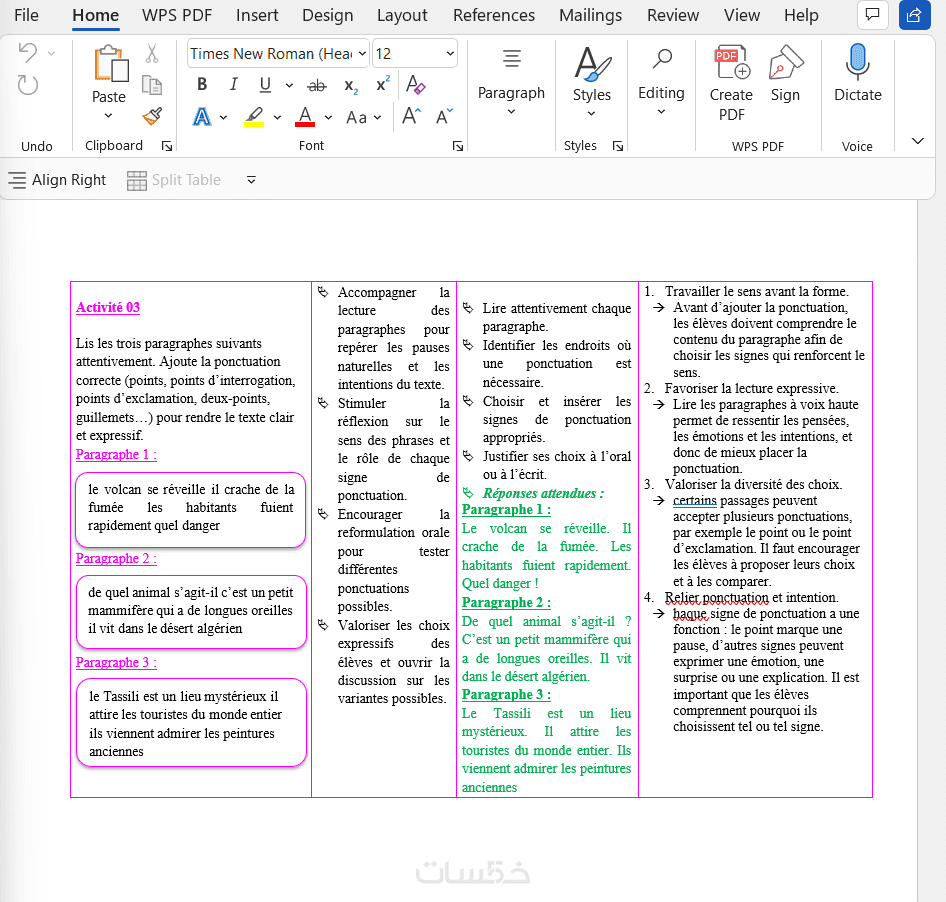Click the pink Paragraphe 2 heading
The width and height of the screenshot is (946, 902).
coord(116,559)
